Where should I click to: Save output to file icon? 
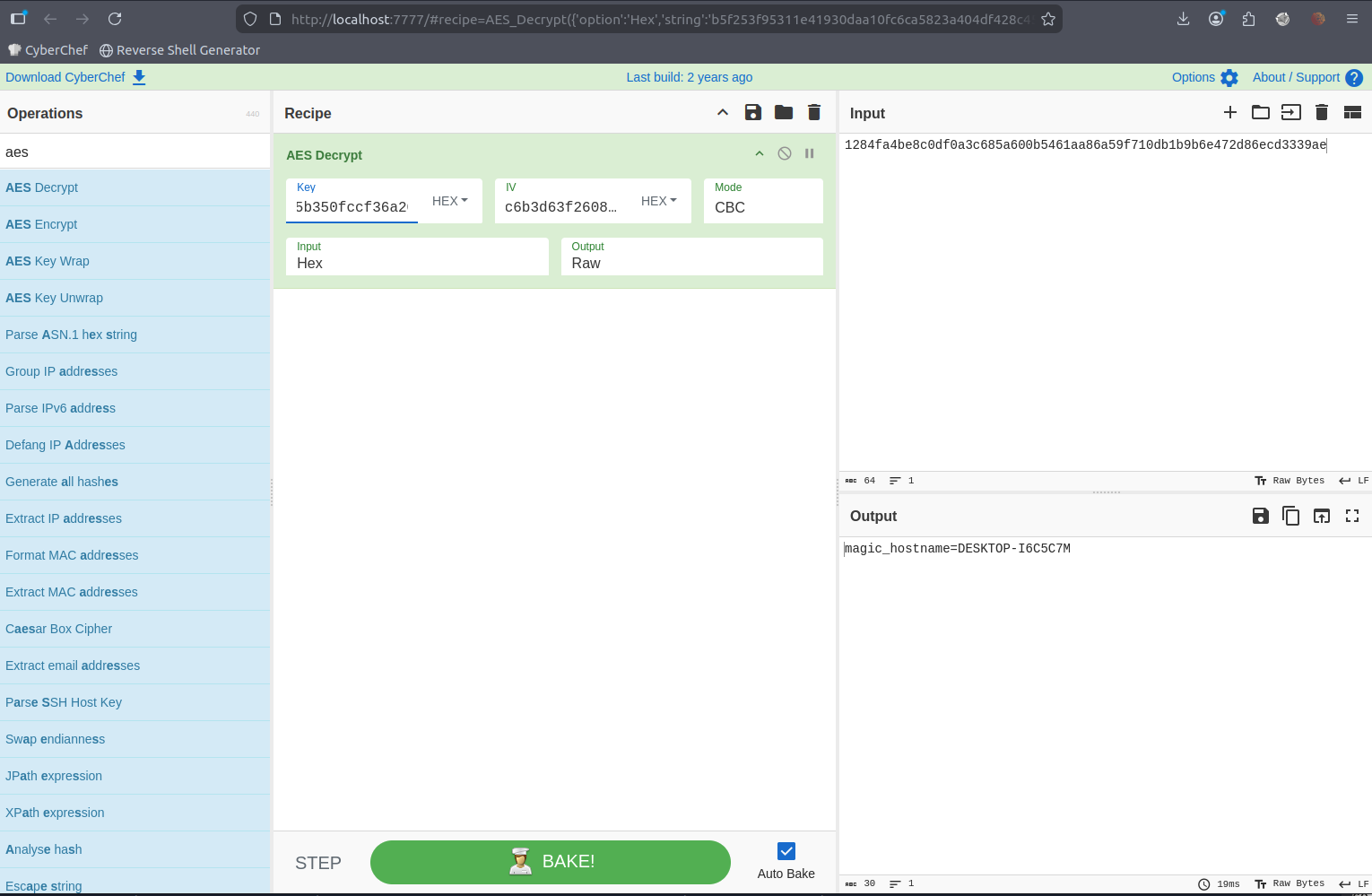(x=1261, y=516)
